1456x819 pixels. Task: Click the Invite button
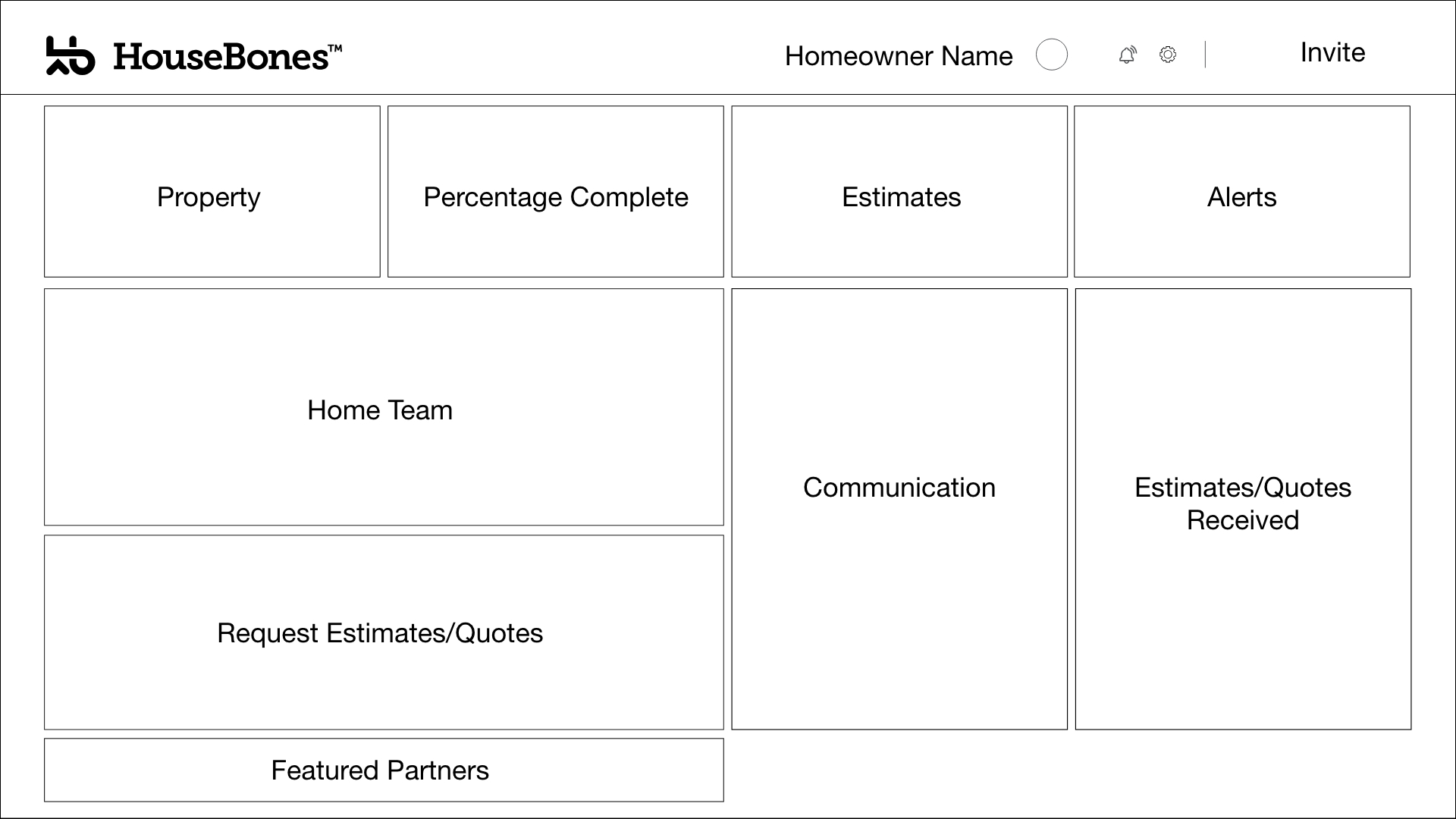coord(1332,52)
